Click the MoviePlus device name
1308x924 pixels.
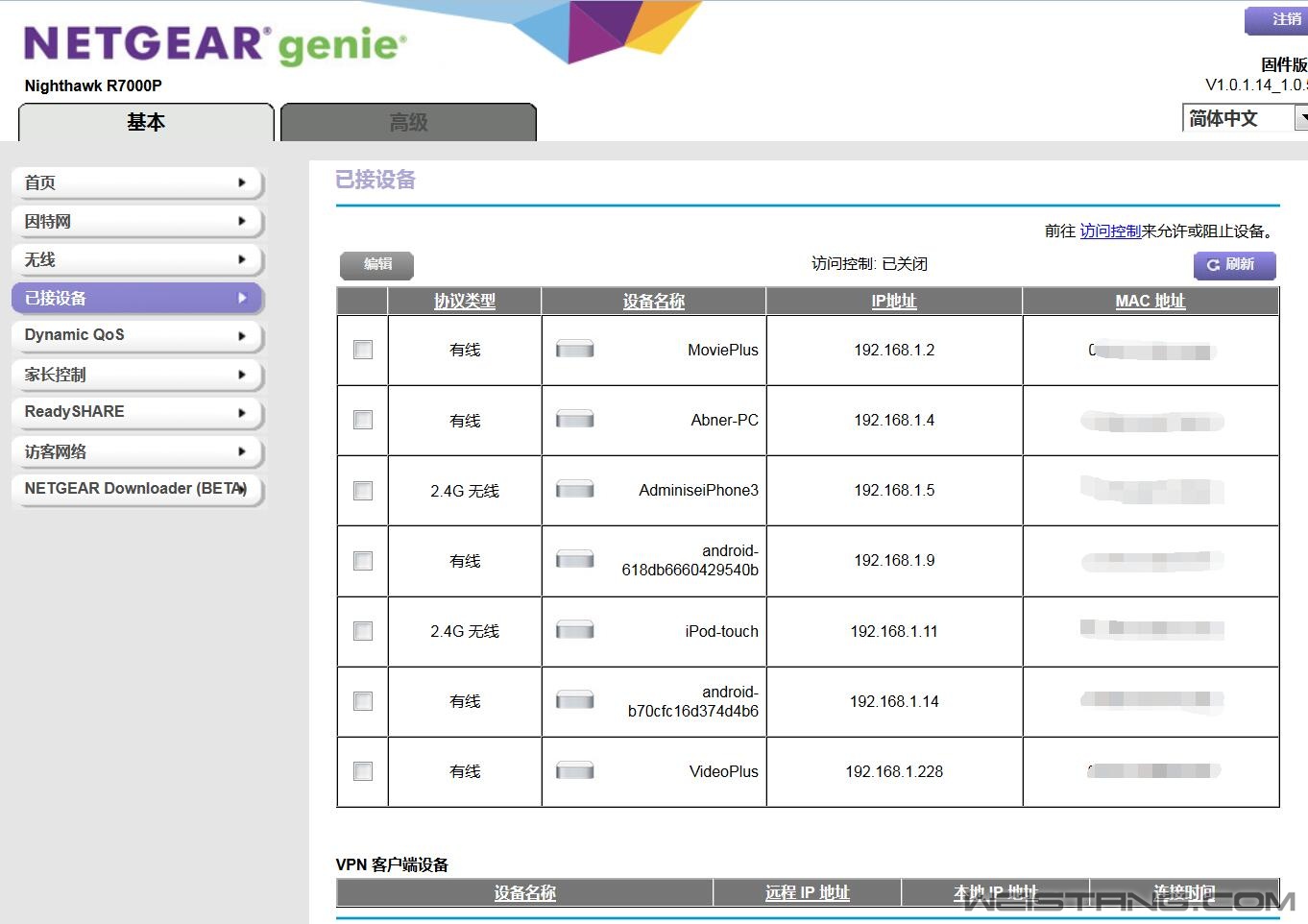[x=723, y=350]
